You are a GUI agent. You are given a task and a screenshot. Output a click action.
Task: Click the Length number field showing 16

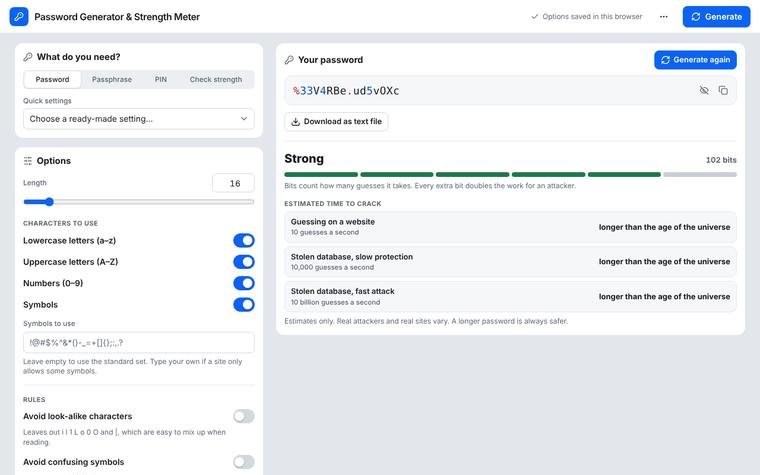point(233,183)
